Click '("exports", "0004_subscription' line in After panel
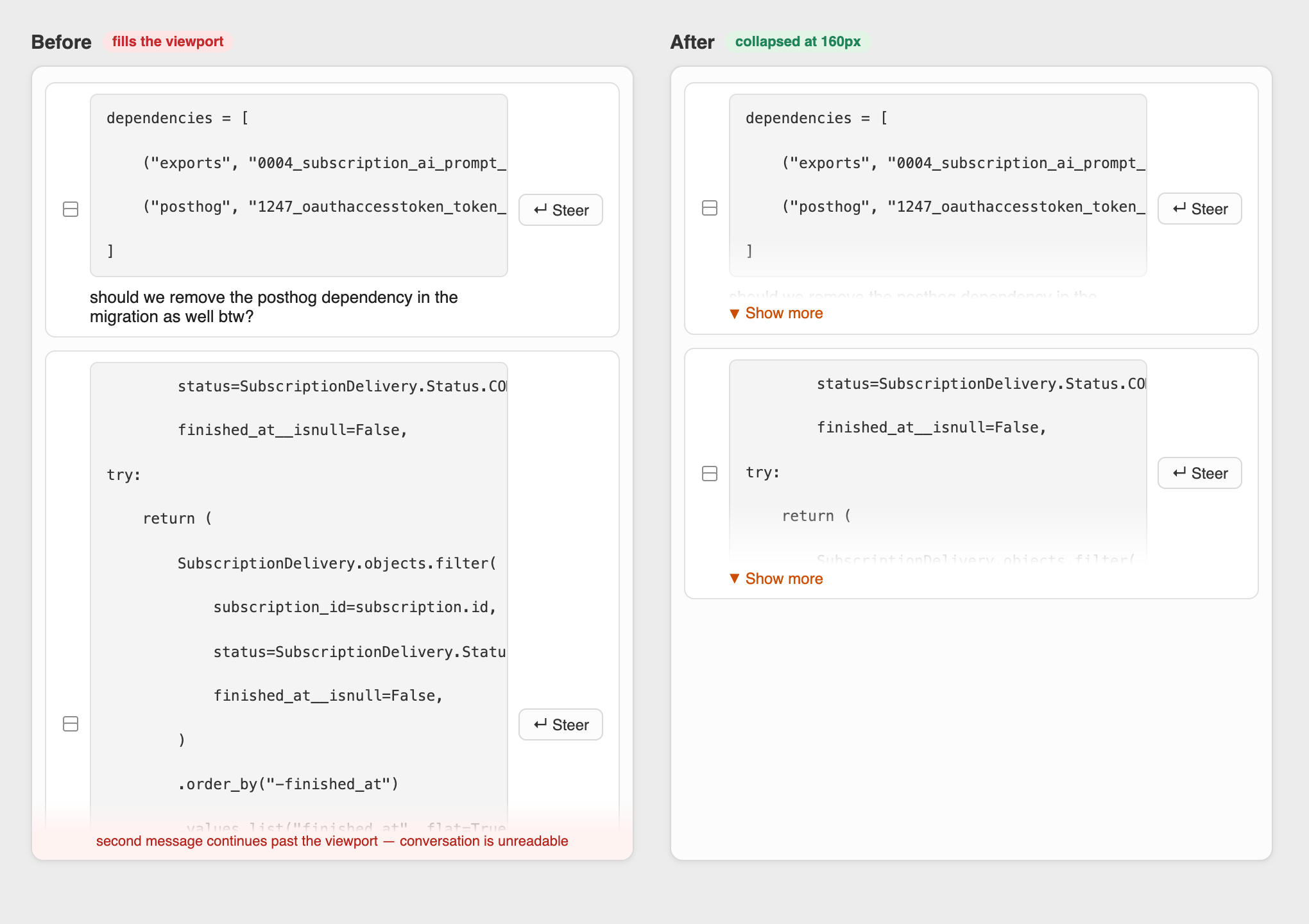The width and height of the screenshot is (1309, 924). point(963,163)
